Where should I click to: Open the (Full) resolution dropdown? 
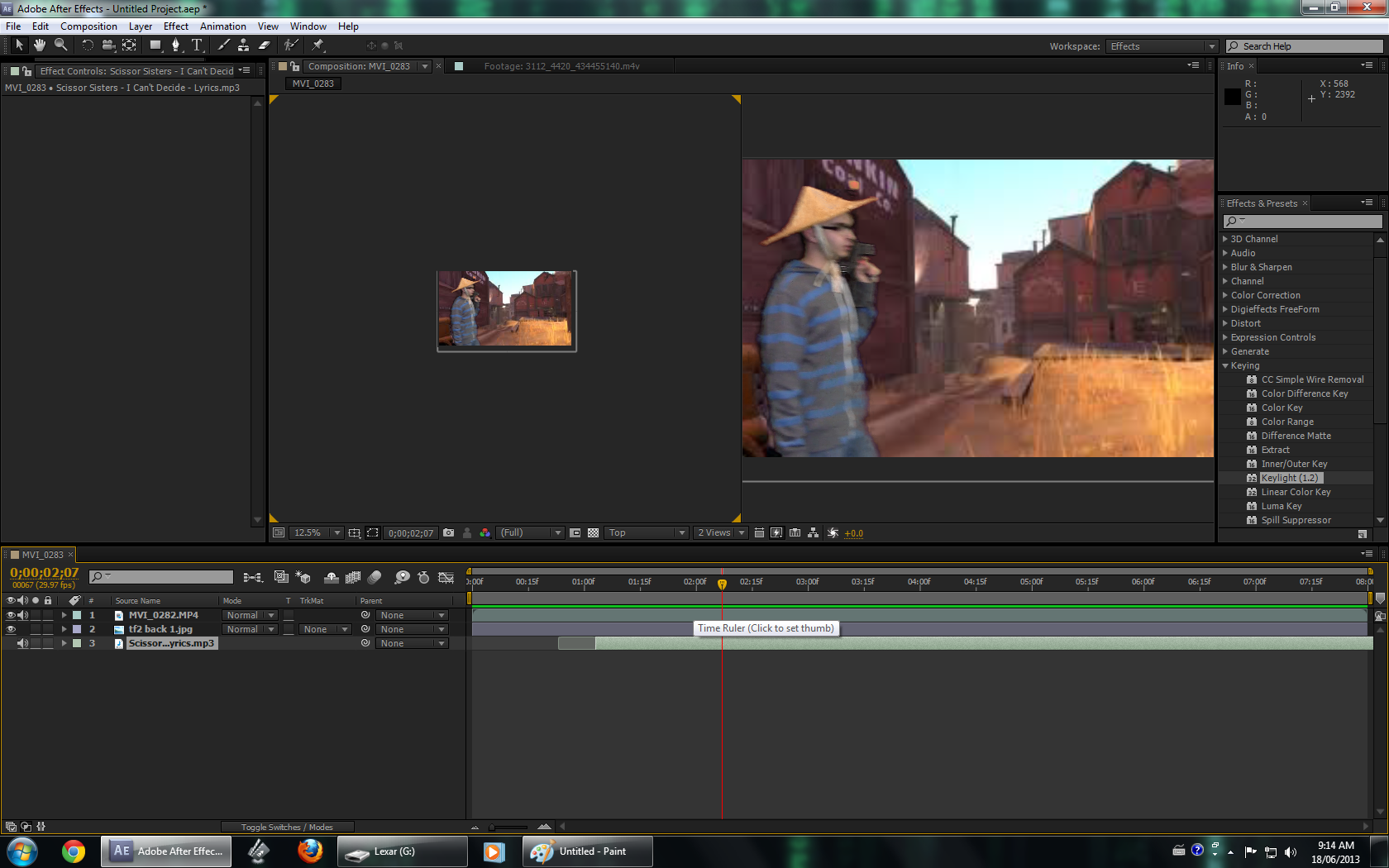pos(530,533)
